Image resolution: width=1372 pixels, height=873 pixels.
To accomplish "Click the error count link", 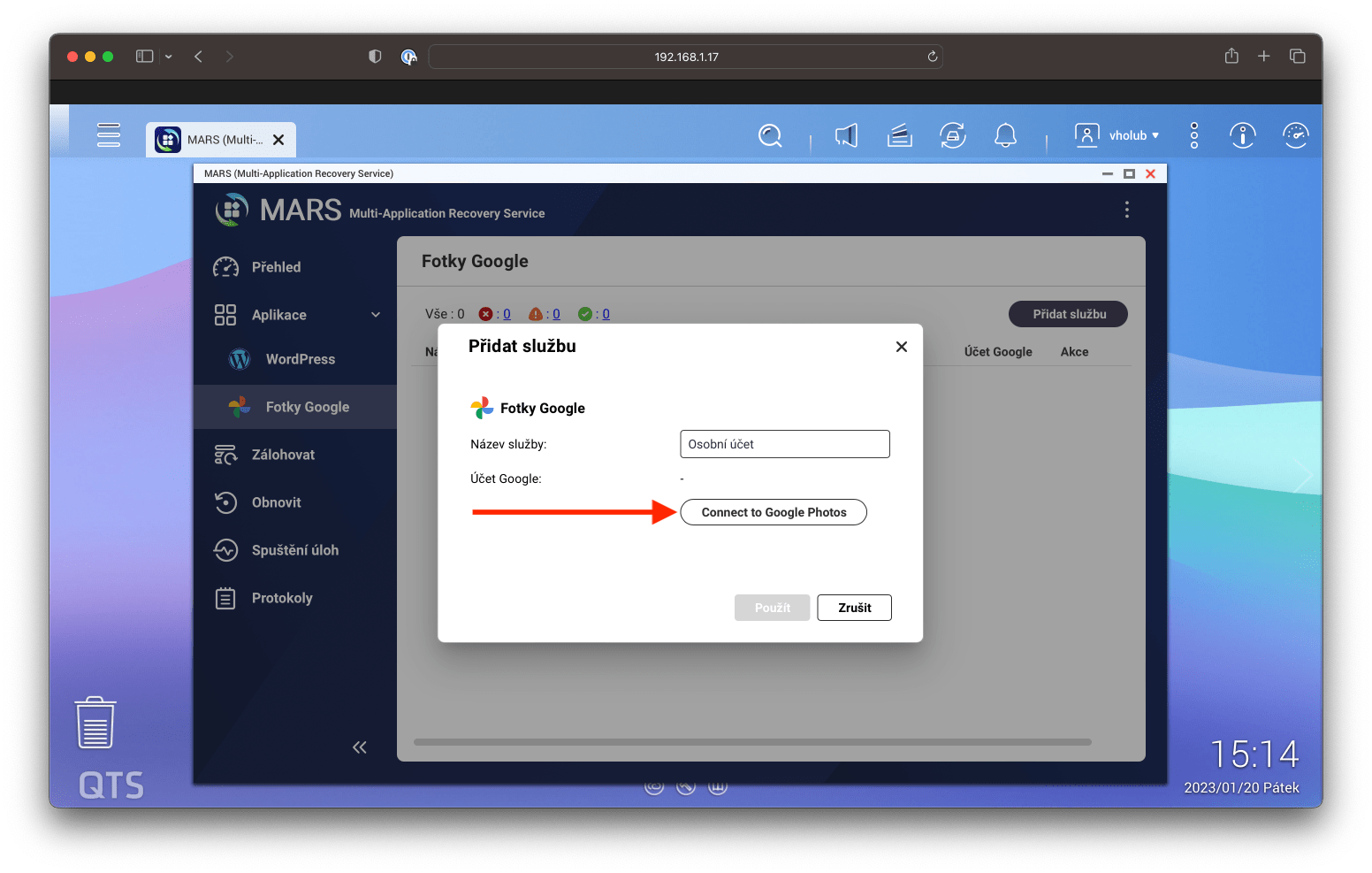I will click(507, 314).
